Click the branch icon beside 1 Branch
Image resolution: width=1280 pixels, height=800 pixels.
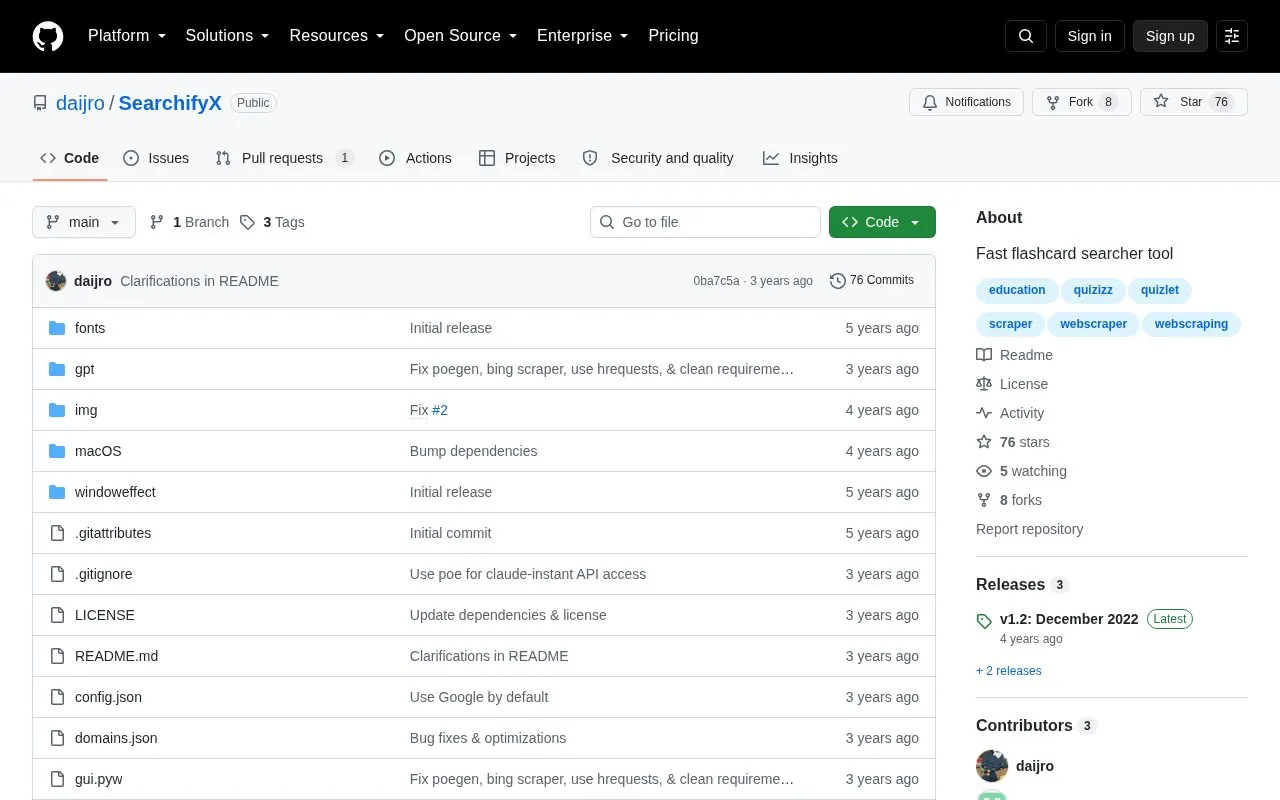point(157,222)
